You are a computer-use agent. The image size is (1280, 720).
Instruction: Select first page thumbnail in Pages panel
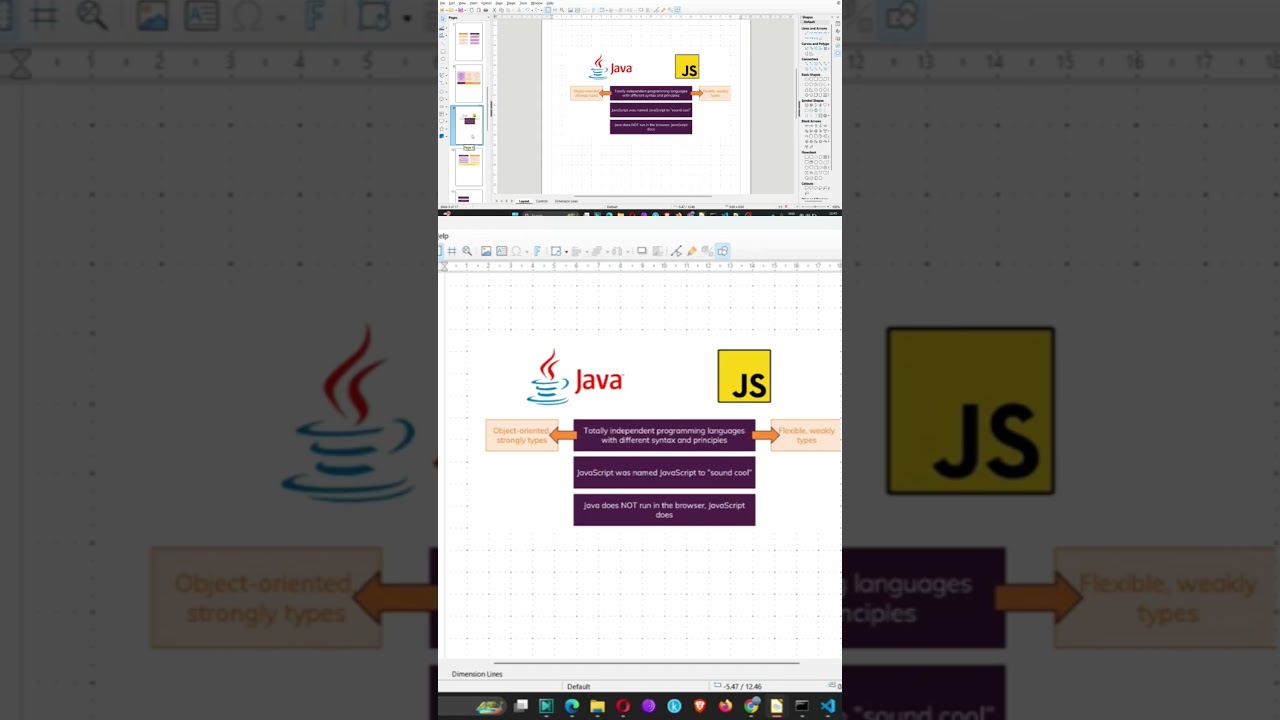469,40
